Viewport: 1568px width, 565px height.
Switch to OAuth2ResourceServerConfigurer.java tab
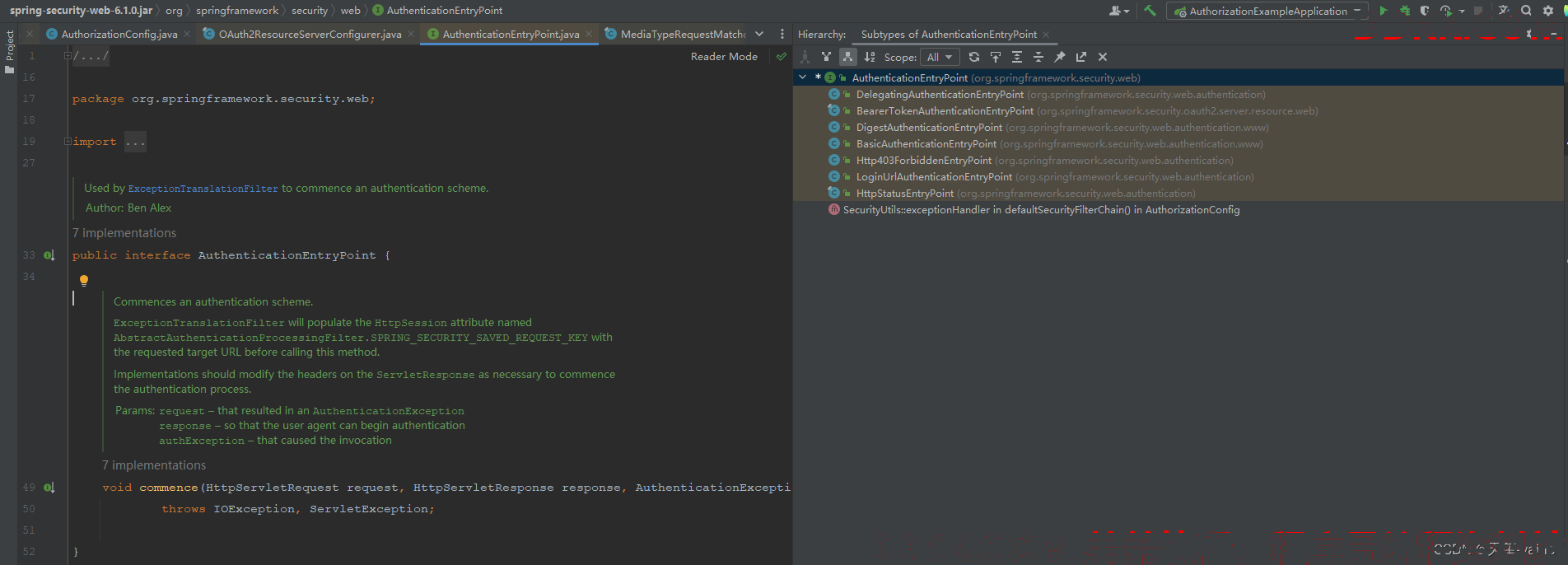pos(310,34)
